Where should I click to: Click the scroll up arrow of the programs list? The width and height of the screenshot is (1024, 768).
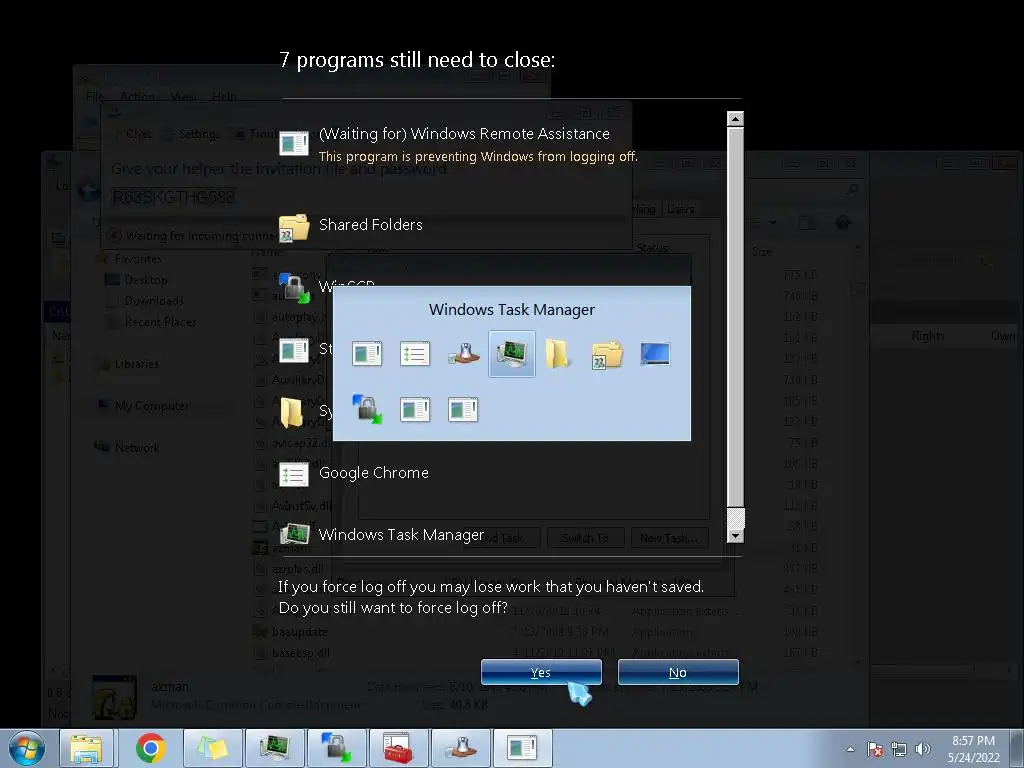click(x=735, y=119)
